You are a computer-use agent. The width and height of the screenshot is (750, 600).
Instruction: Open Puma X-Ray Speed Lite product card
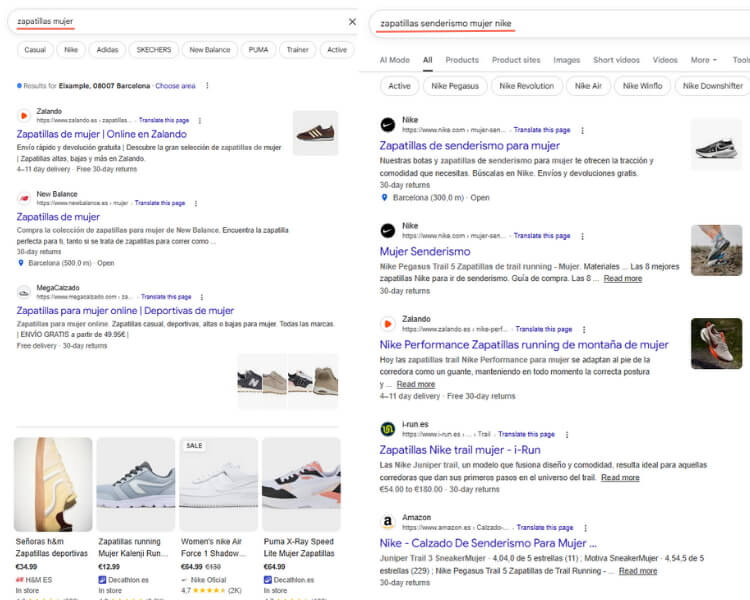tap(301, 518)
